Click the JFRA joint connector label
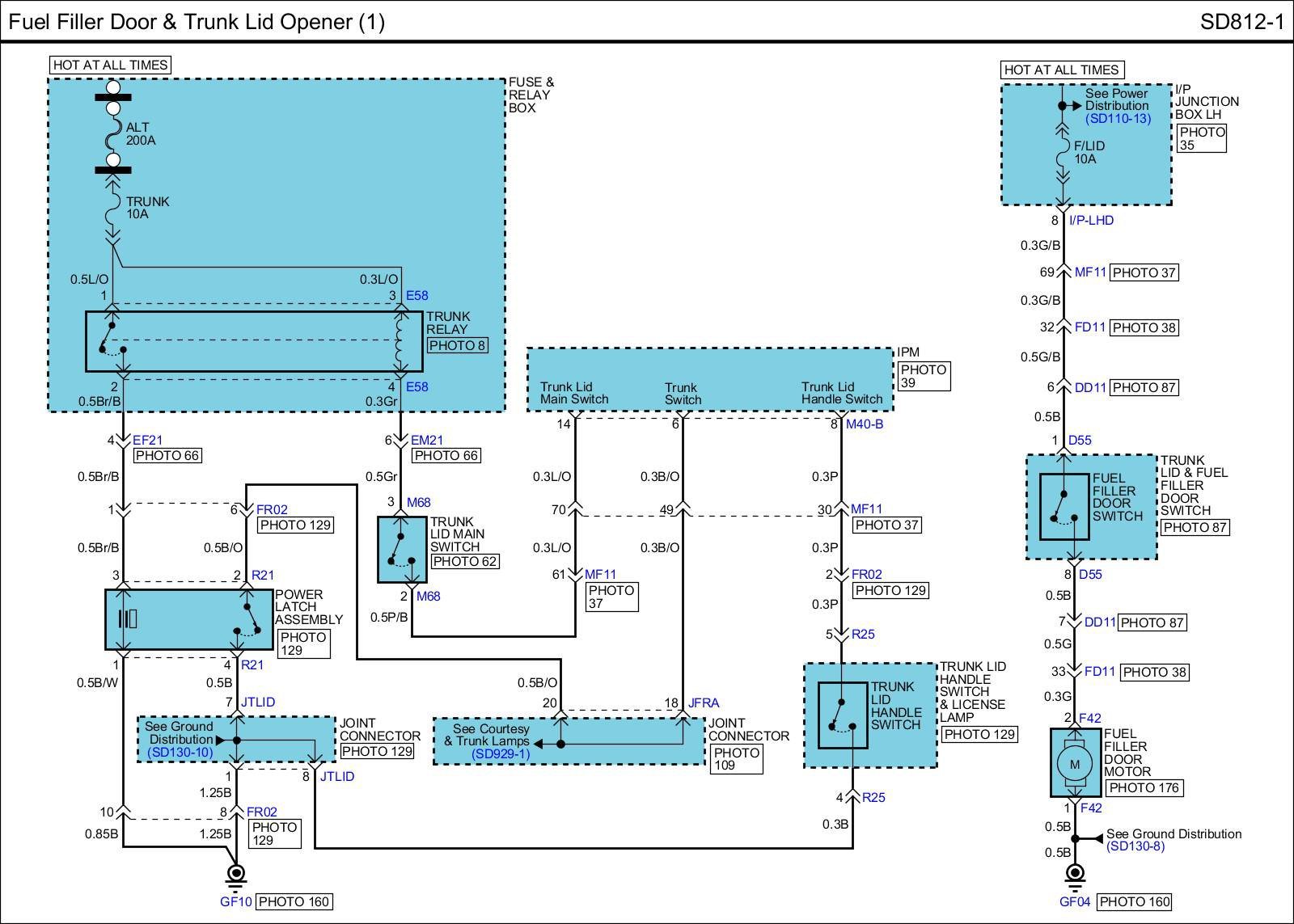1294x924 pixels. point(704,703)
